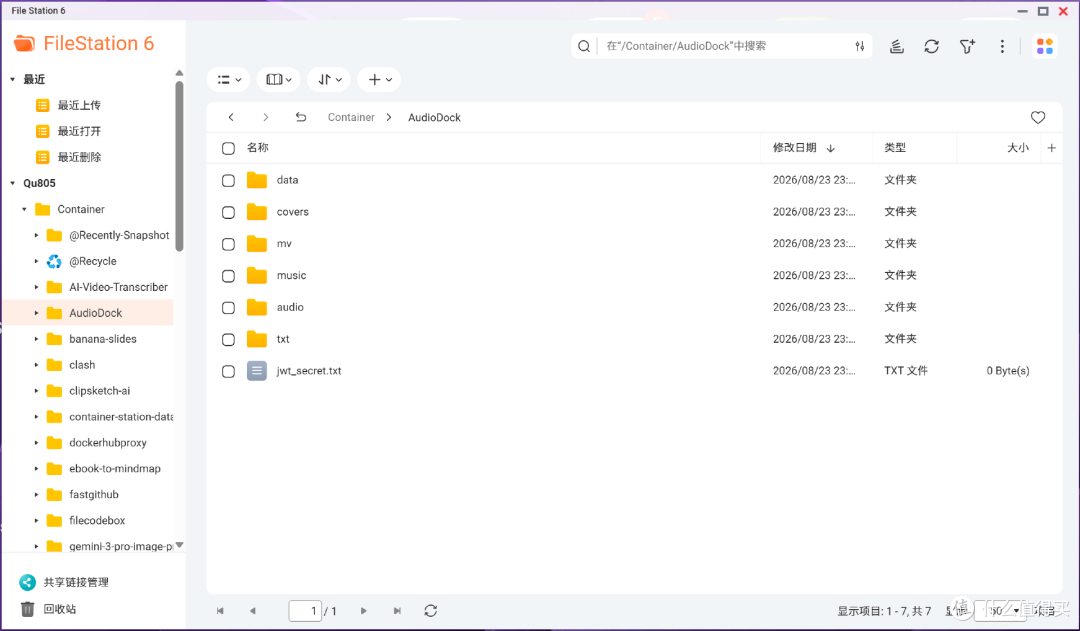Open the list view mode dropdown

[229, 80]
